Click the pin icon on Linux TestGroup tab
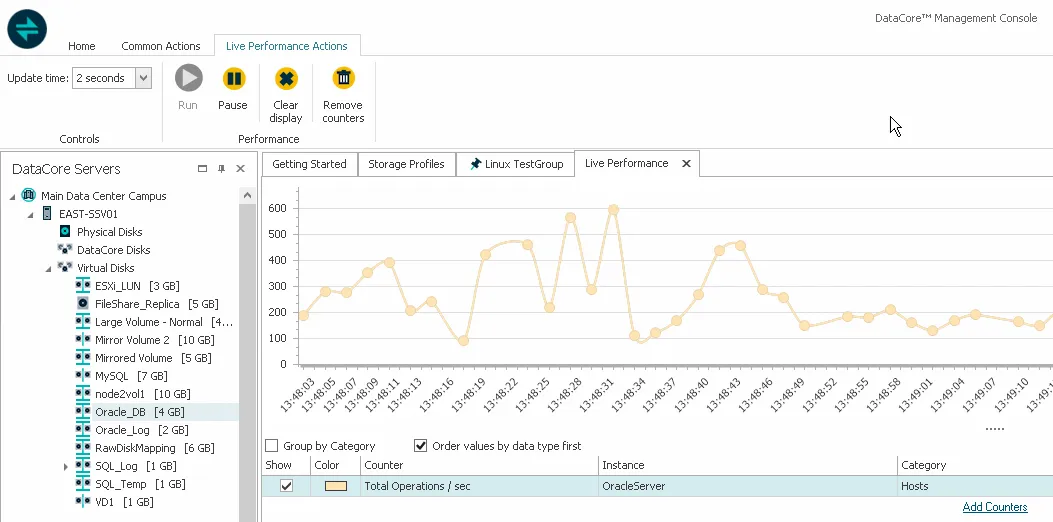 point(475,164)
